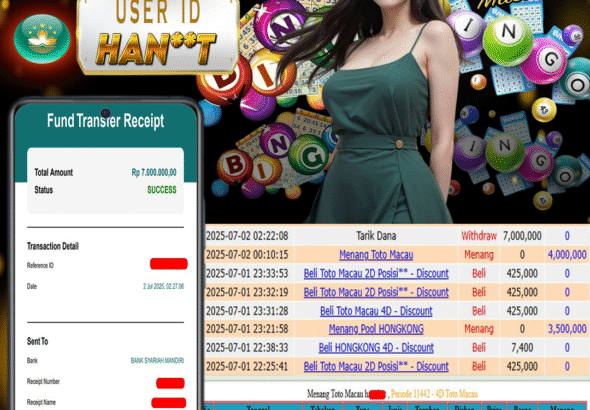
Task: Select timestamp 2025-07-01 23:21:58
Action: click(247, 329)
